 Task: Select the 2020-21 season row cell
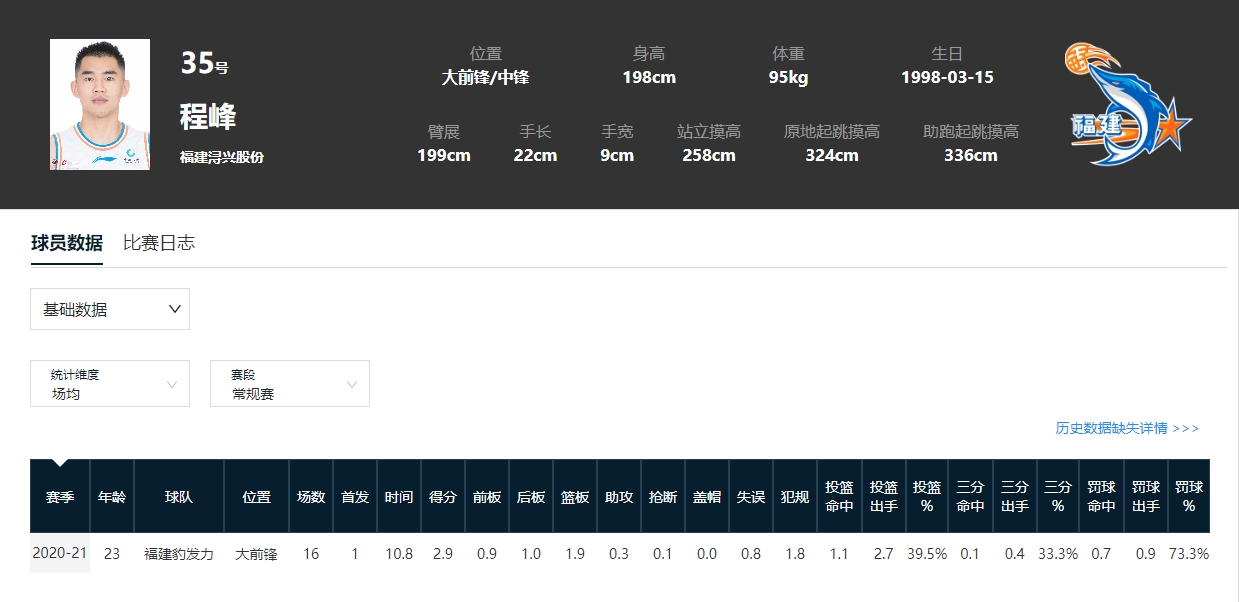click(x=60, y=553)
